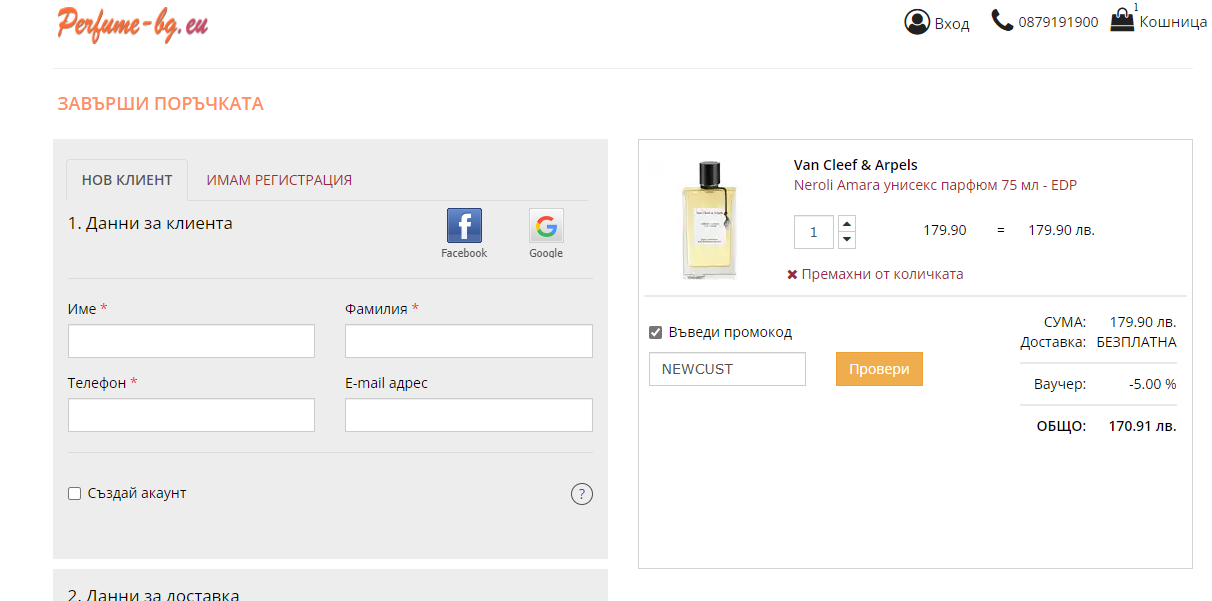Focus the E-mail адрес field
This screenshot has width=1212, height=601.
(x=468, y=415)
